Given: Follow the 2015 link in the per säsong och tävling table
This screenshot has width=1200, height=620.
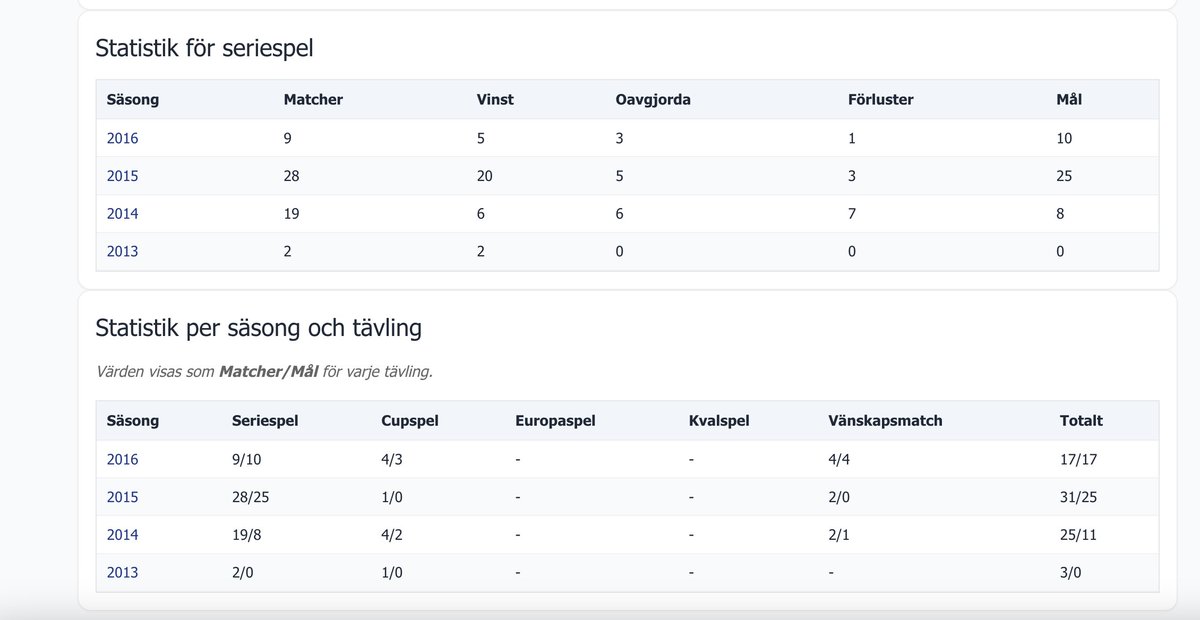Looking at the screenshot, I should point(122,498).
